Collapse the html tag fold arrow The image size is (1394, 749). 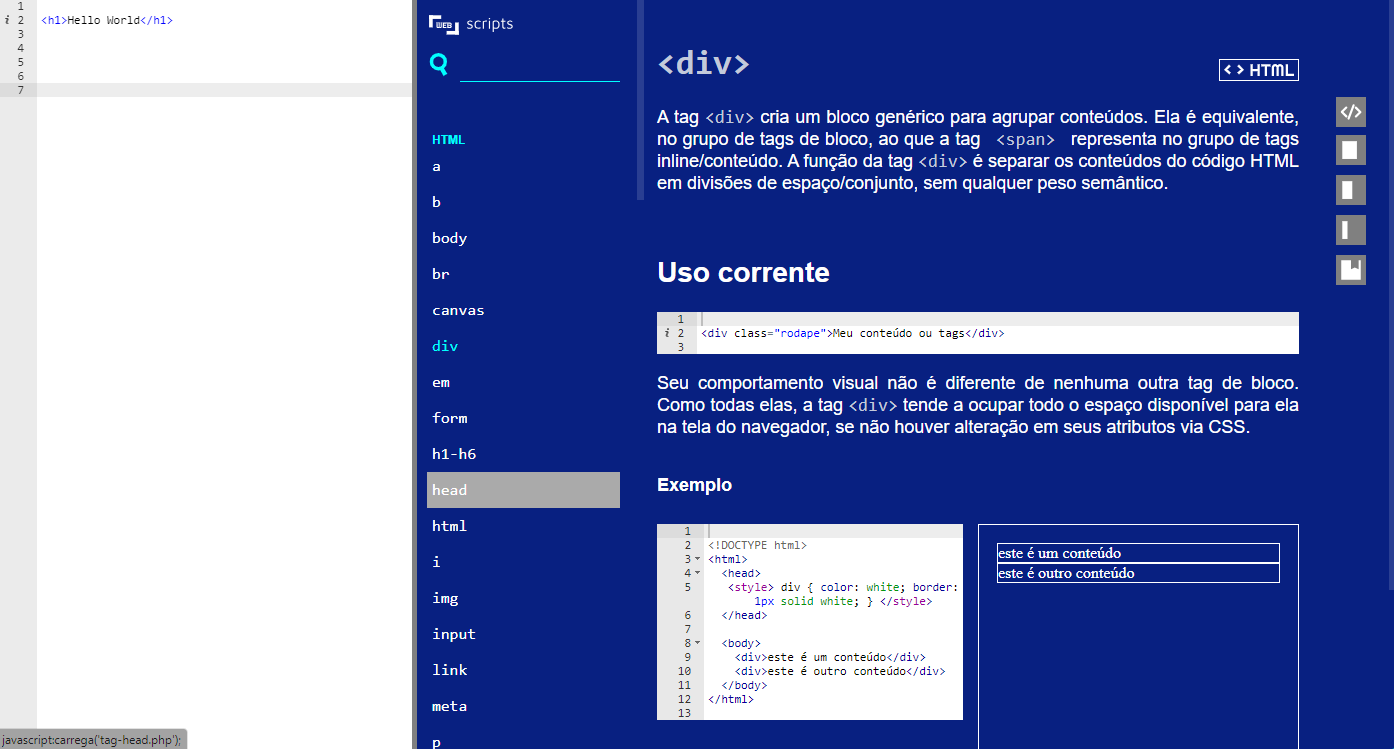(x=698, y=559)
